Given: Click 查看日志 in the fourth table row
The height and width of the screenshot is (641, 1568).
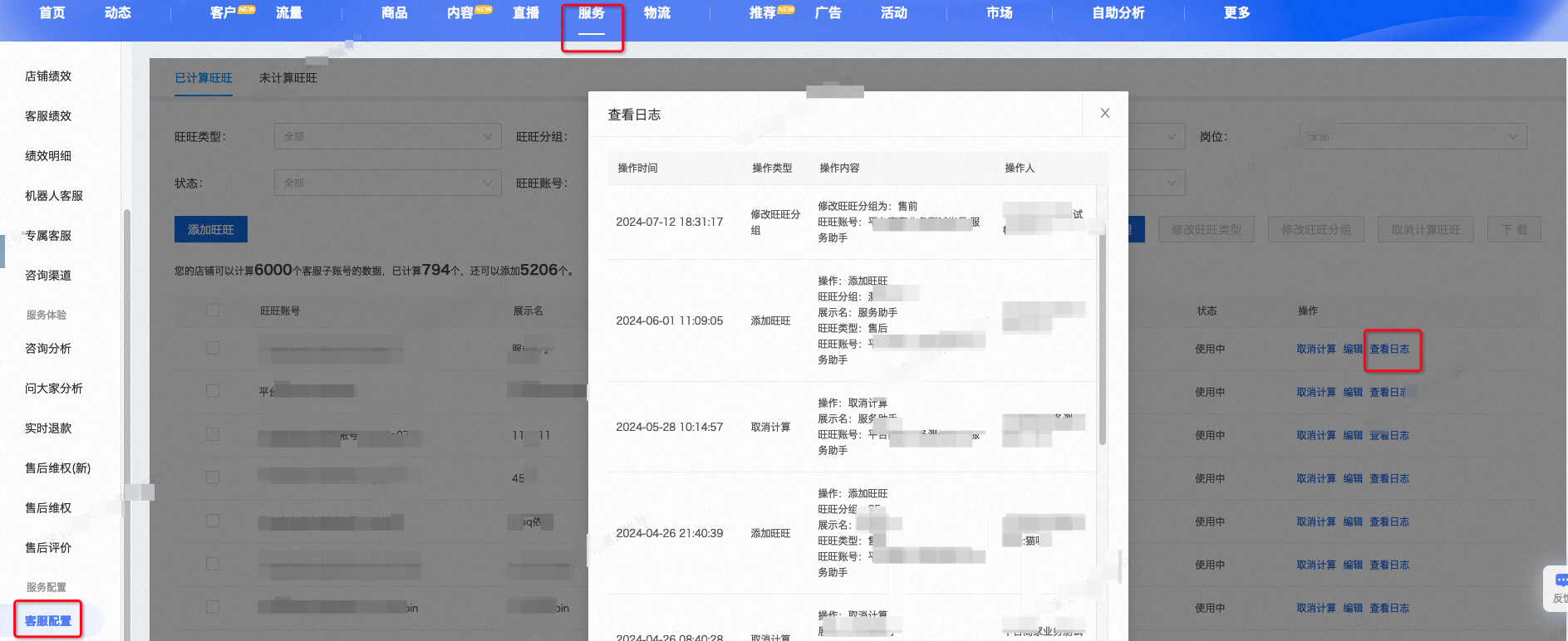Looking at the screenshot, I should coord(1389,479).
